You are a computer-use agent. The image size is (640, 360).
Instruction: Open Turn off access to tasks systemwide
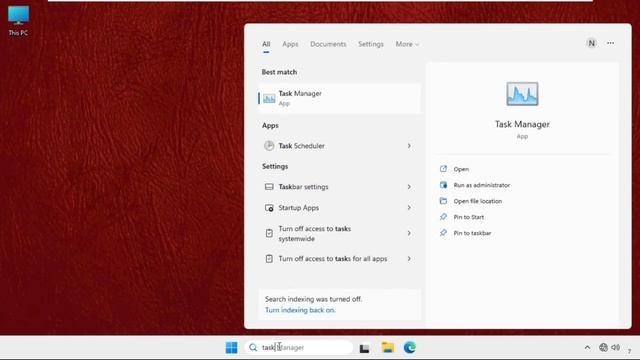tap(339, 233)
